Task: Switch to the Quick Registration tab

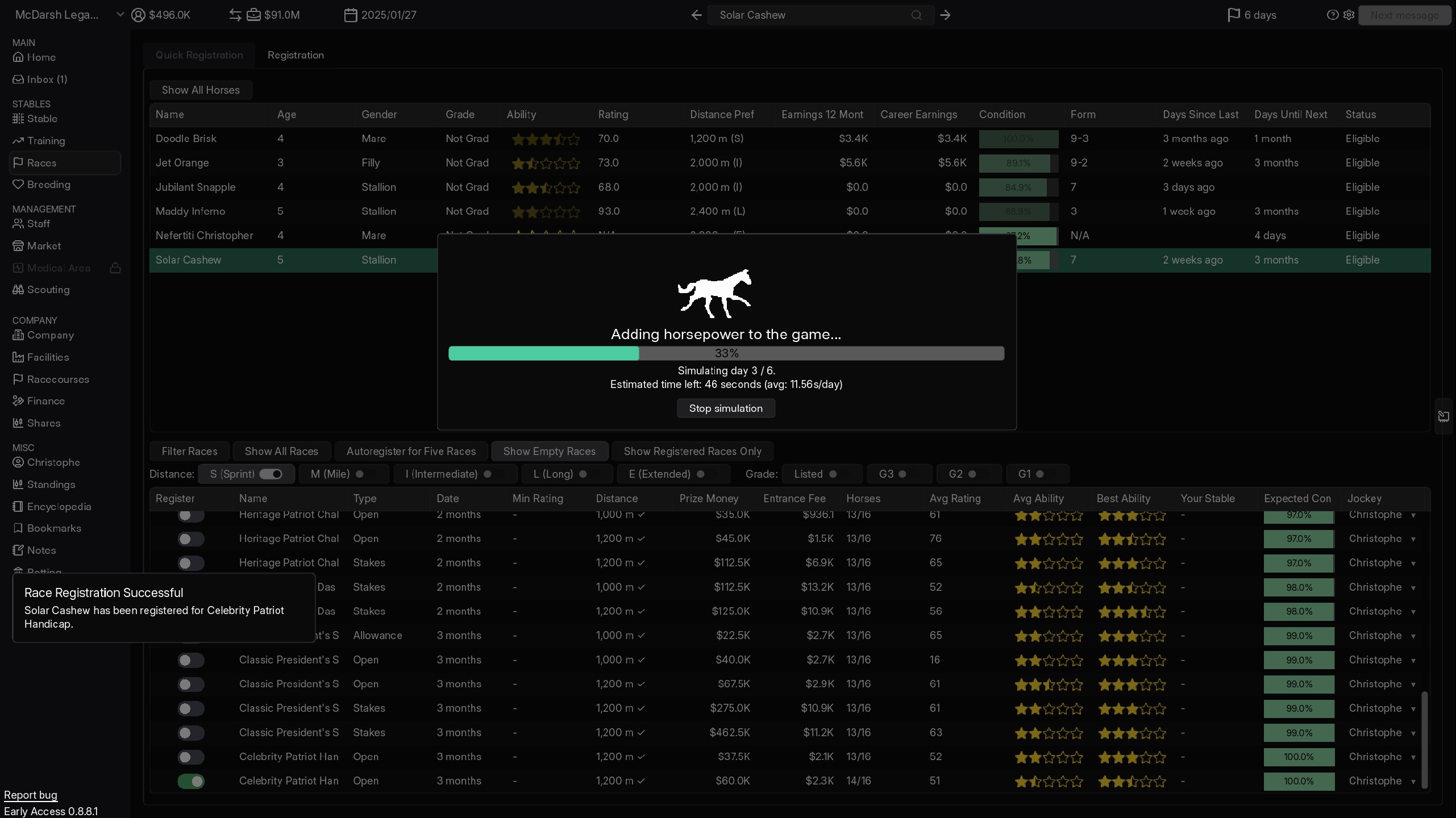Action: (199, 55)
